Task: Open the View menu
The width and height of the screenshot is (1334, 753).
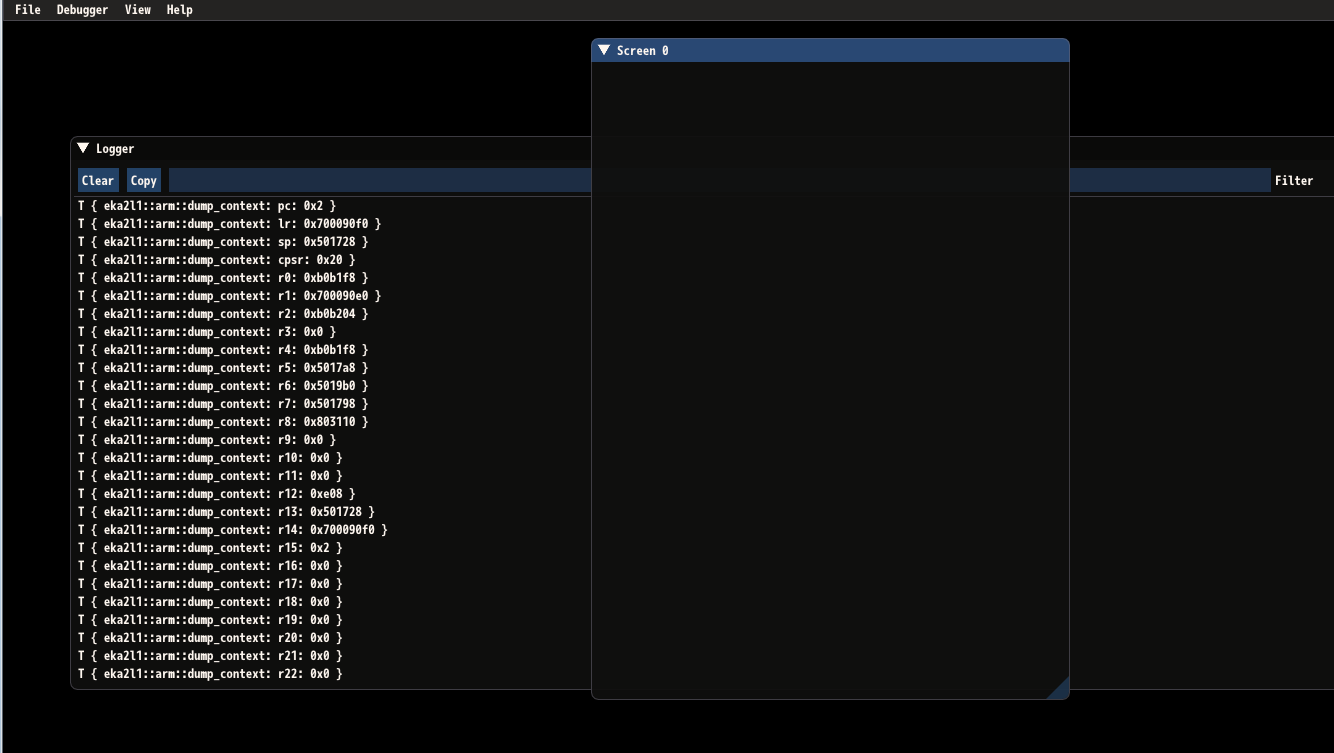Action: (x=137, y=10)
